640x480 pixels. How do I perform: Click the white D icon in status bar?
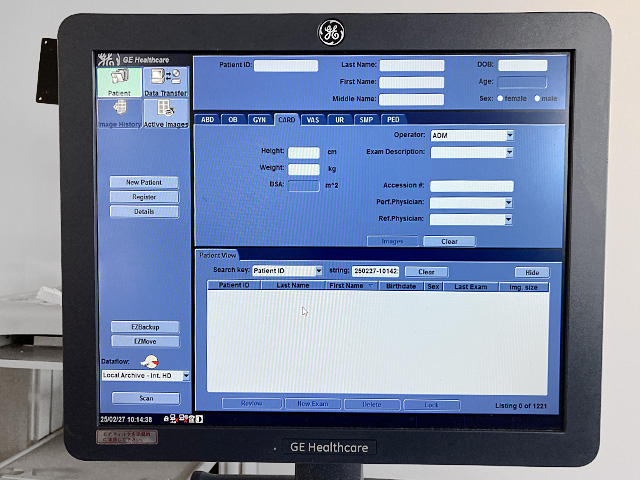[x=199, y=419]
